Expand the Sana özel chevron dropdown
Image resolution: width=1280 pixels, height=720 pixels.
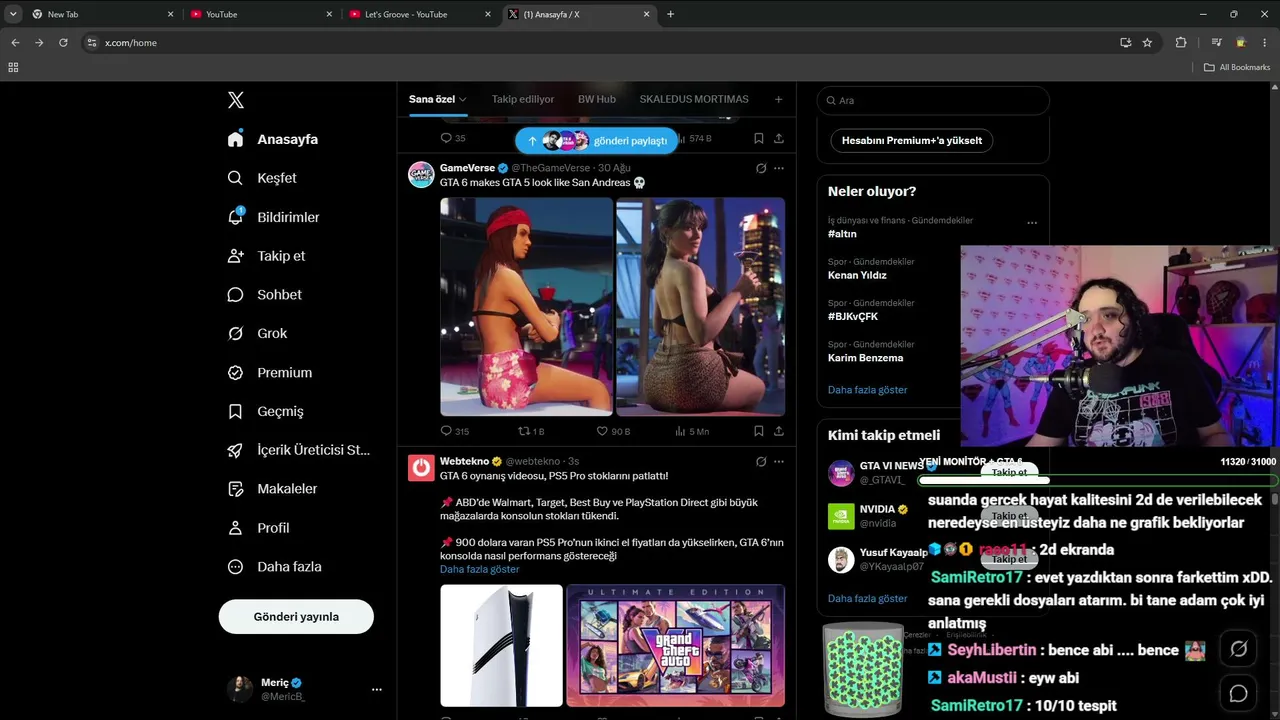click(463, 100)
